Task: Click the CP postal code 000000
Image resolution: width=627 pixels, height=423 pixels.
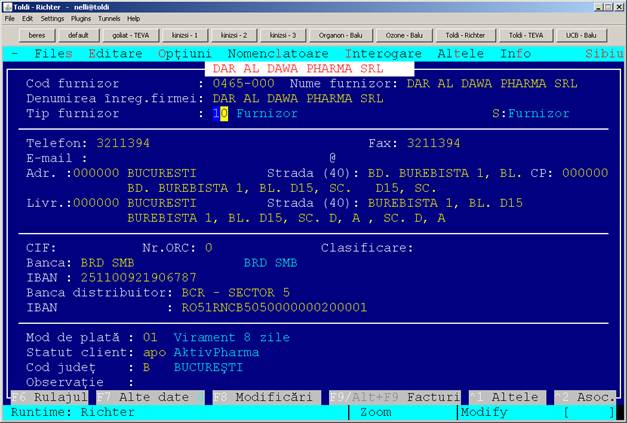Action: point(585,173)
